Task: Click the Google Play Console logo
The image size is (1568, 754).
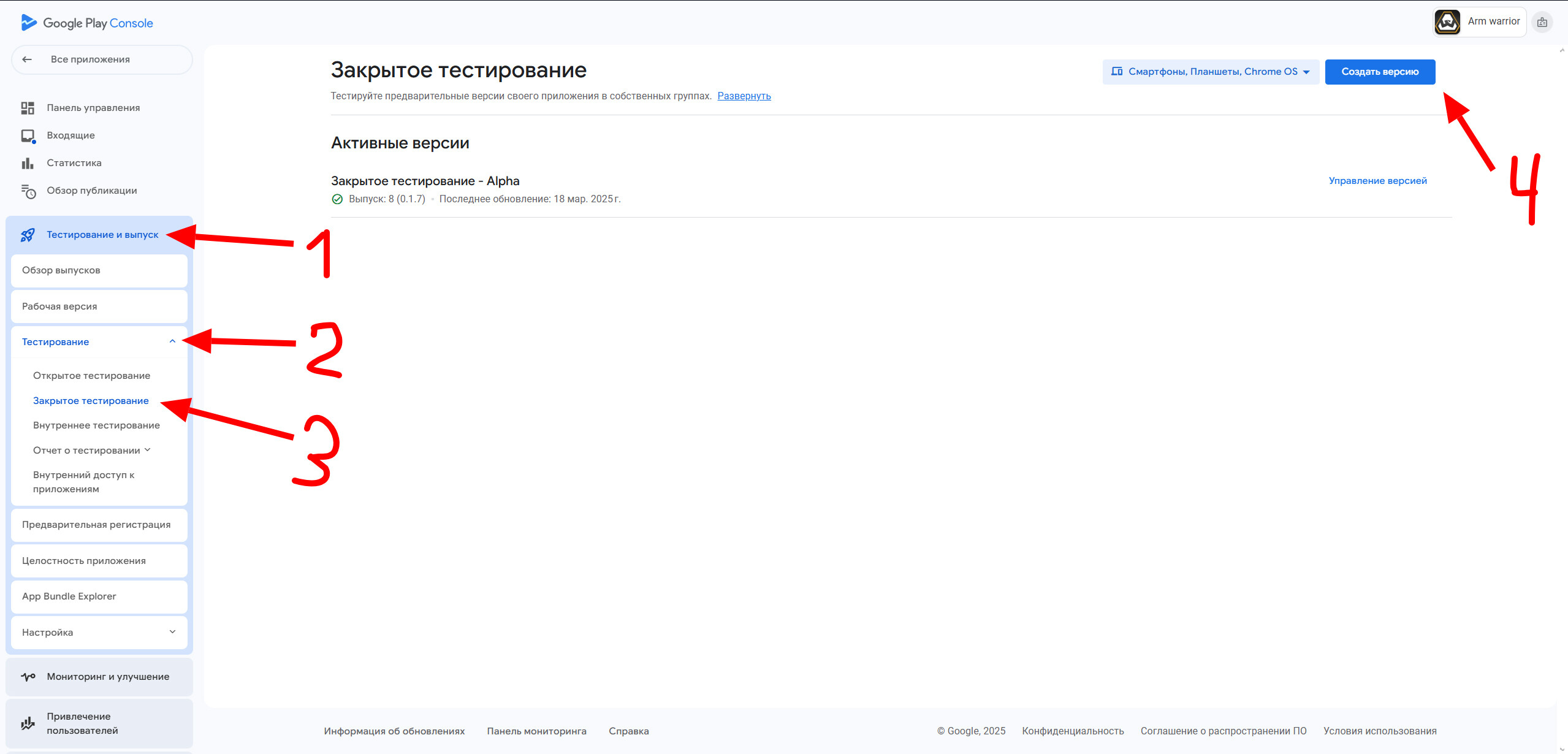Action: tap(86, 23)
